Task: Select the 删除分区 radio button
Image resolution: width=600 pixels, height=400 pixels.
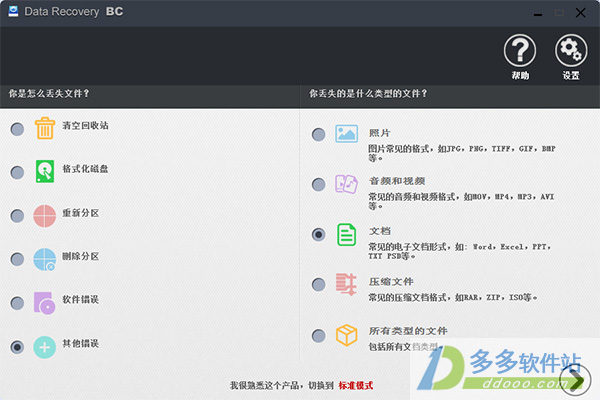Action: tap(17, 260)
